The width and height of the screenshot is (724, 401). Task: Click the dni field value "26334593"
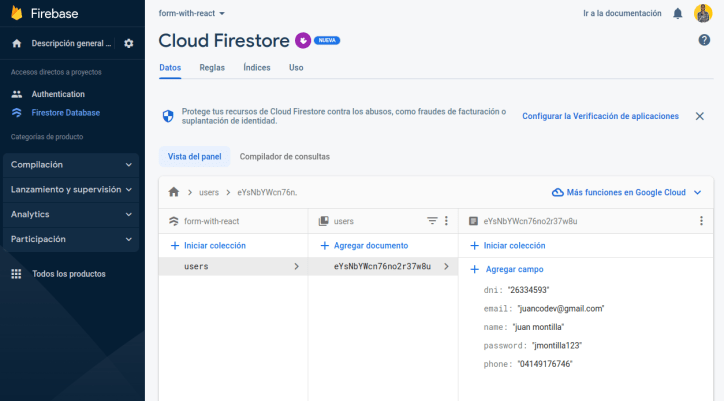click(528, 290)
